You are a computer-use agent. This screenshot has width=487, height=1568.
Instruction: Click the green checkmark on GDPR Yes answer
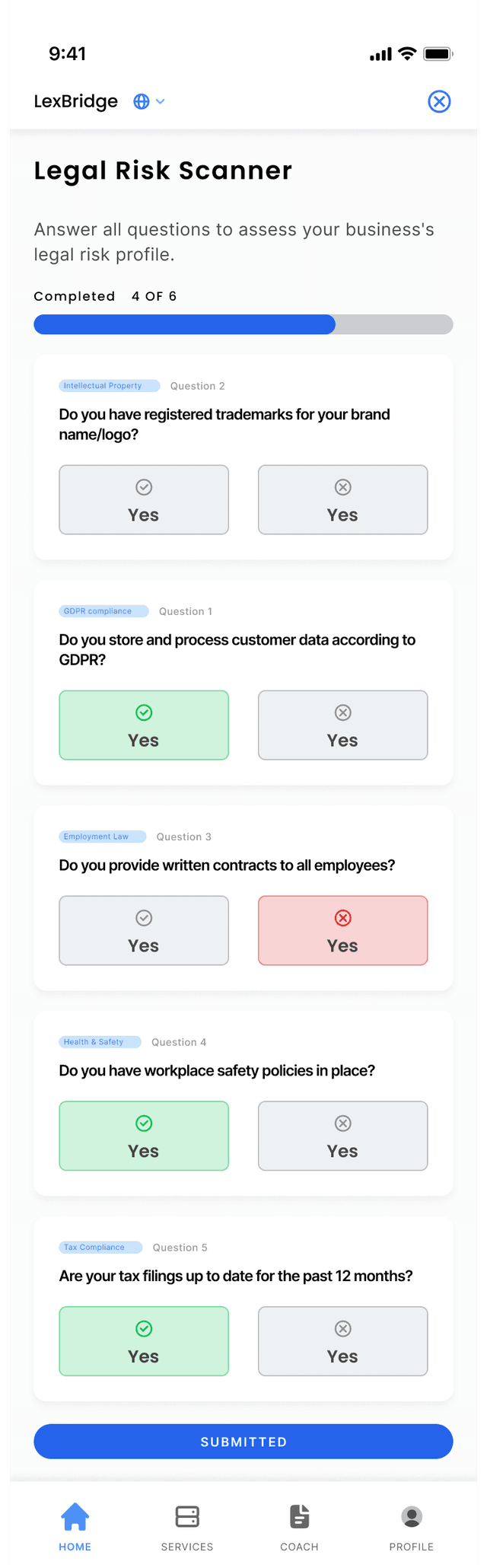click(x=144, y=712)
